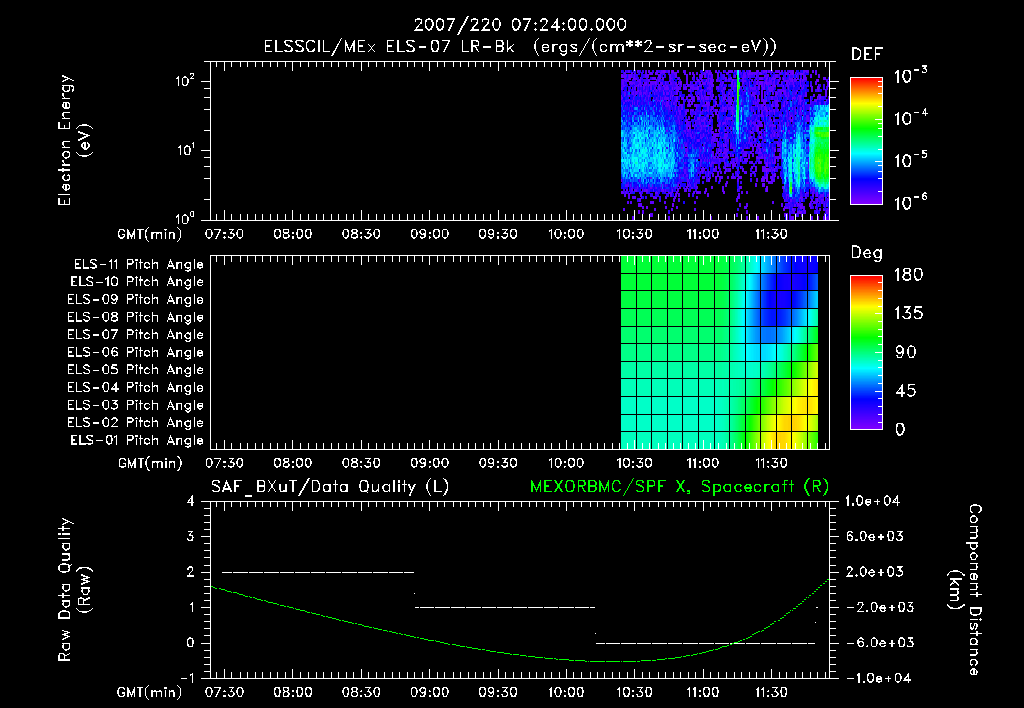1024x708 pixels.
Task: Select the ELS-09 Pitch Angle row label
Action: tap(135, 299)
